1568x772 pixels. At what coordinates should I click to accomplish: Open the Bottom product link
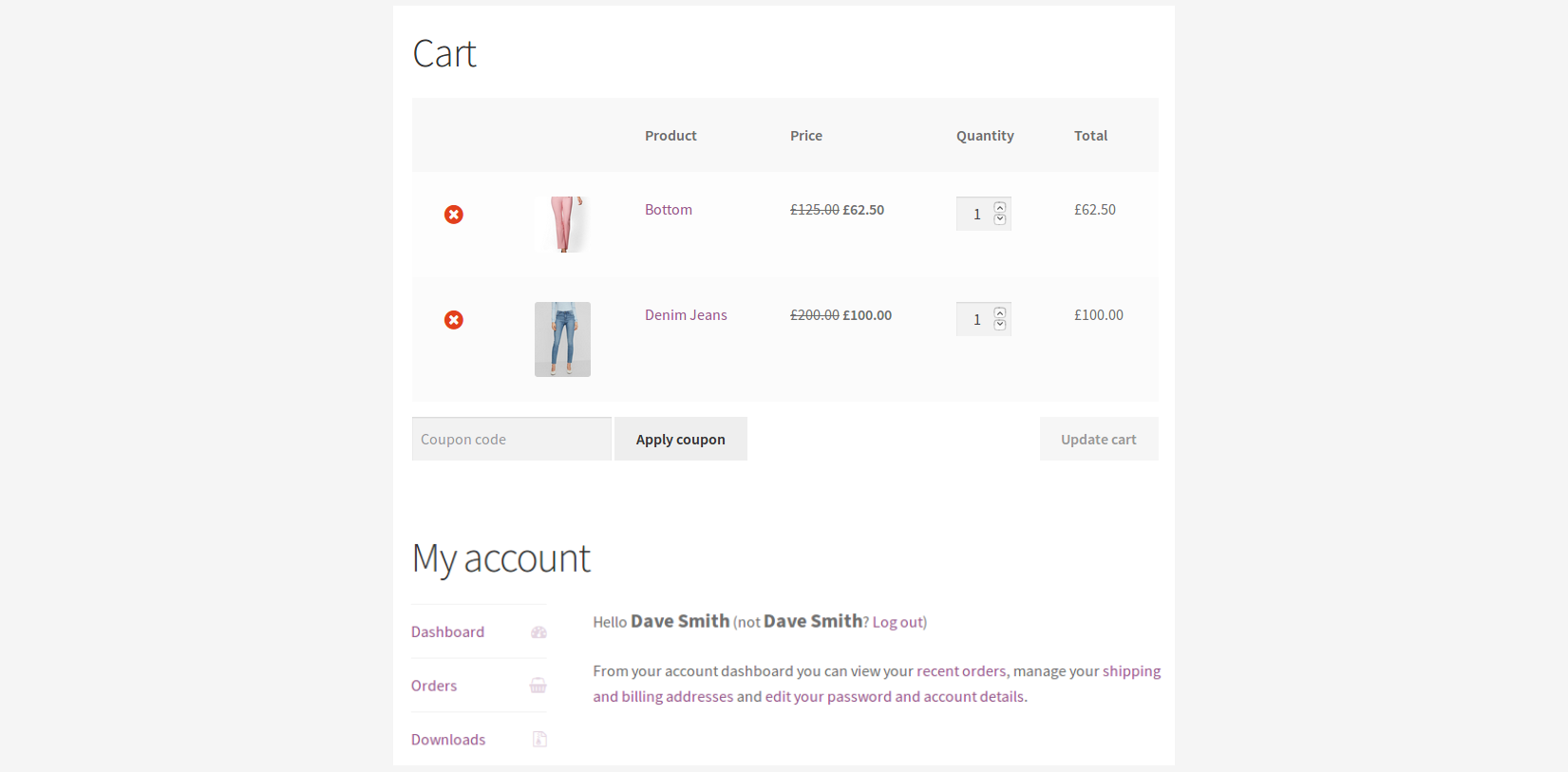tap(669, 210)
